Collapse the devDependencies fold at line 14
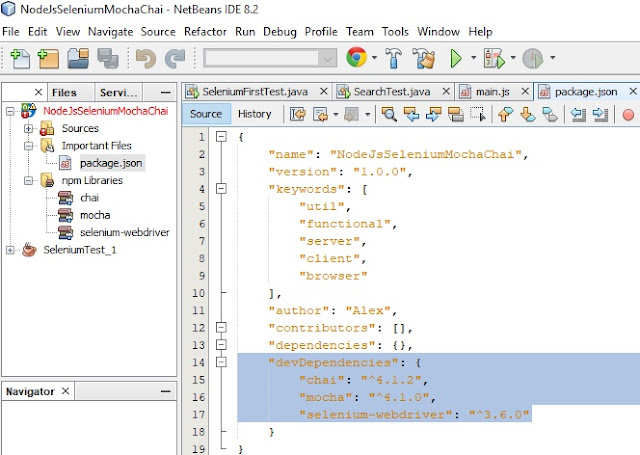The width and height of the screenshot is (640, 455). click(221, 362)
